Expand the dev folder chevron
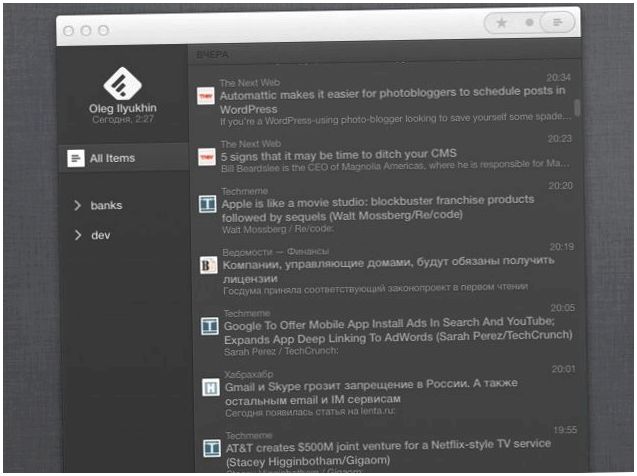The height and width of the screenshot is (476, 637). 78,235
